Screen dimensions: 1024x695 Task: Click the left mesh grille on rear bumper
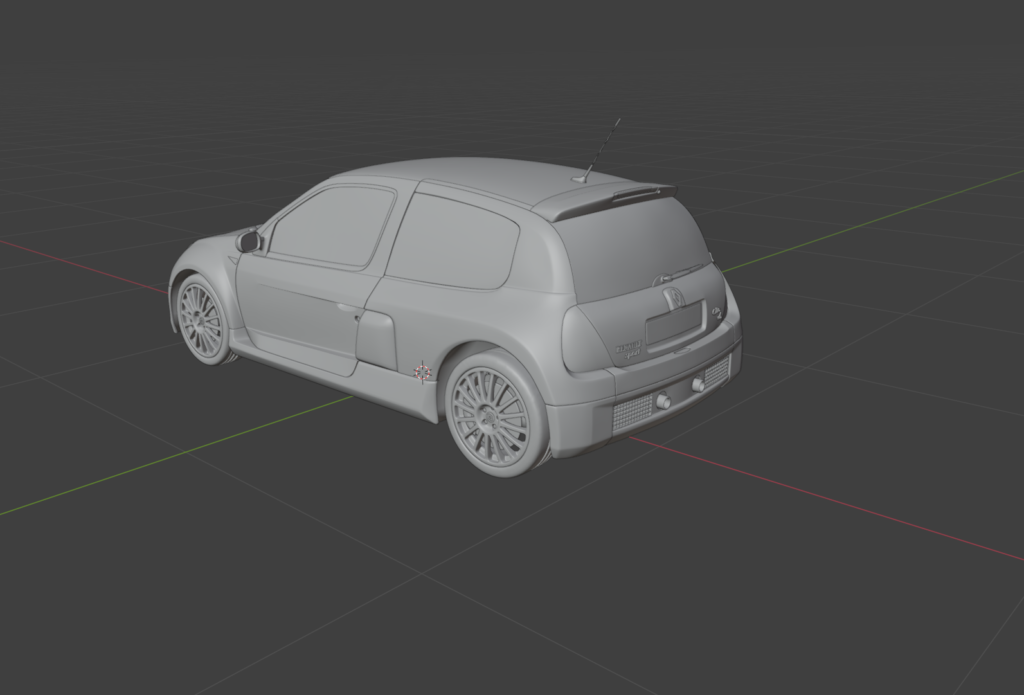click(x=632, y=413)
